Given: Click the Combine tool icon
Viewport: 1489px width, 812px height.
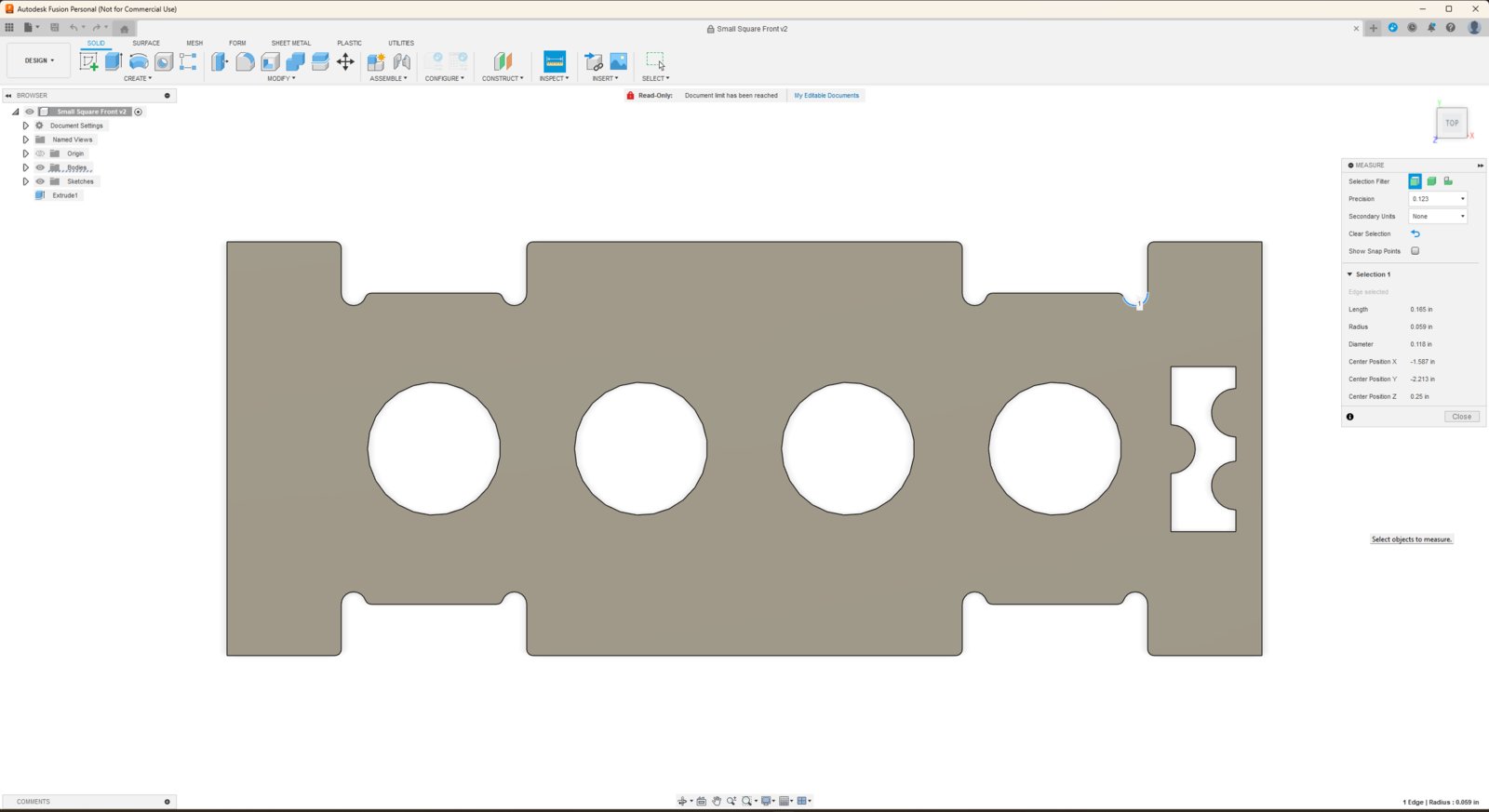Looking at the screenshot, I should pos(295,61).
